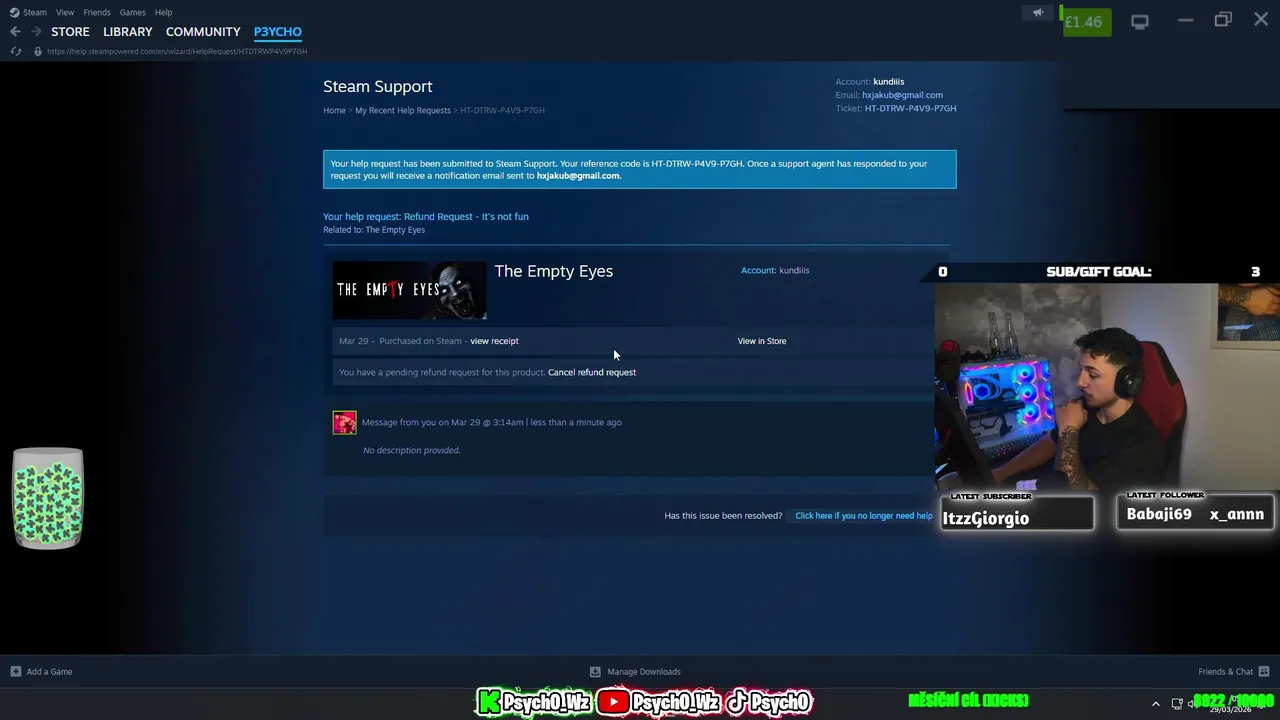
Task: Open the COMMUNITY tab
Action: point(203,32)
